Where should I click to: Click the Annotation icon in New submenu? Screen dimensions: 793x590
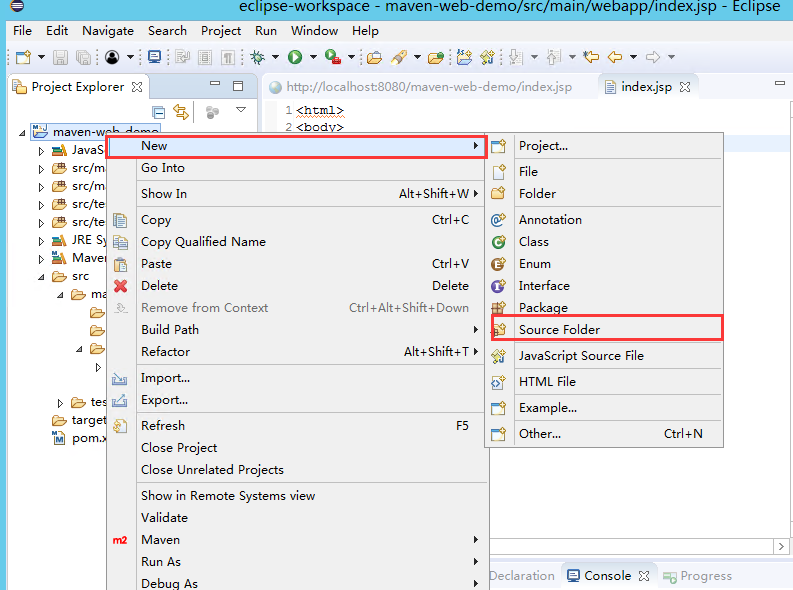coord(498,220)
